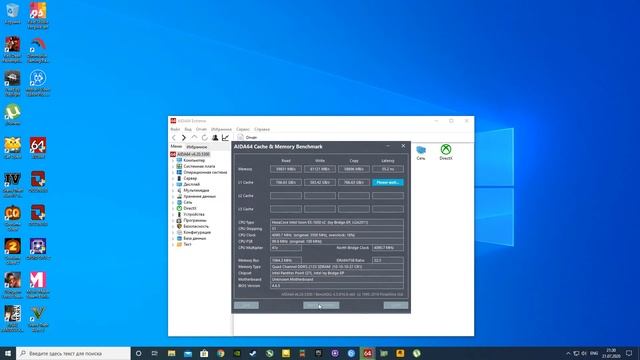The width and height of the screenshot is (640, 360).
Task: Click the AIDA64 taskbar icon
Action: (368, 353)
